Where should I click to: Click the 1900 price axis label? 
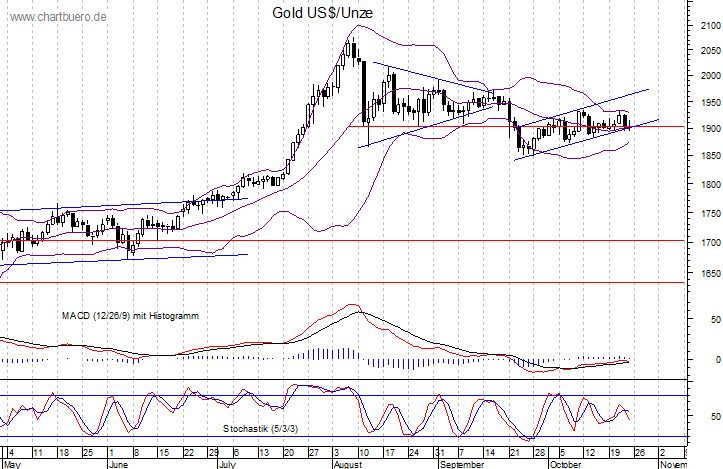pos(711,129)
